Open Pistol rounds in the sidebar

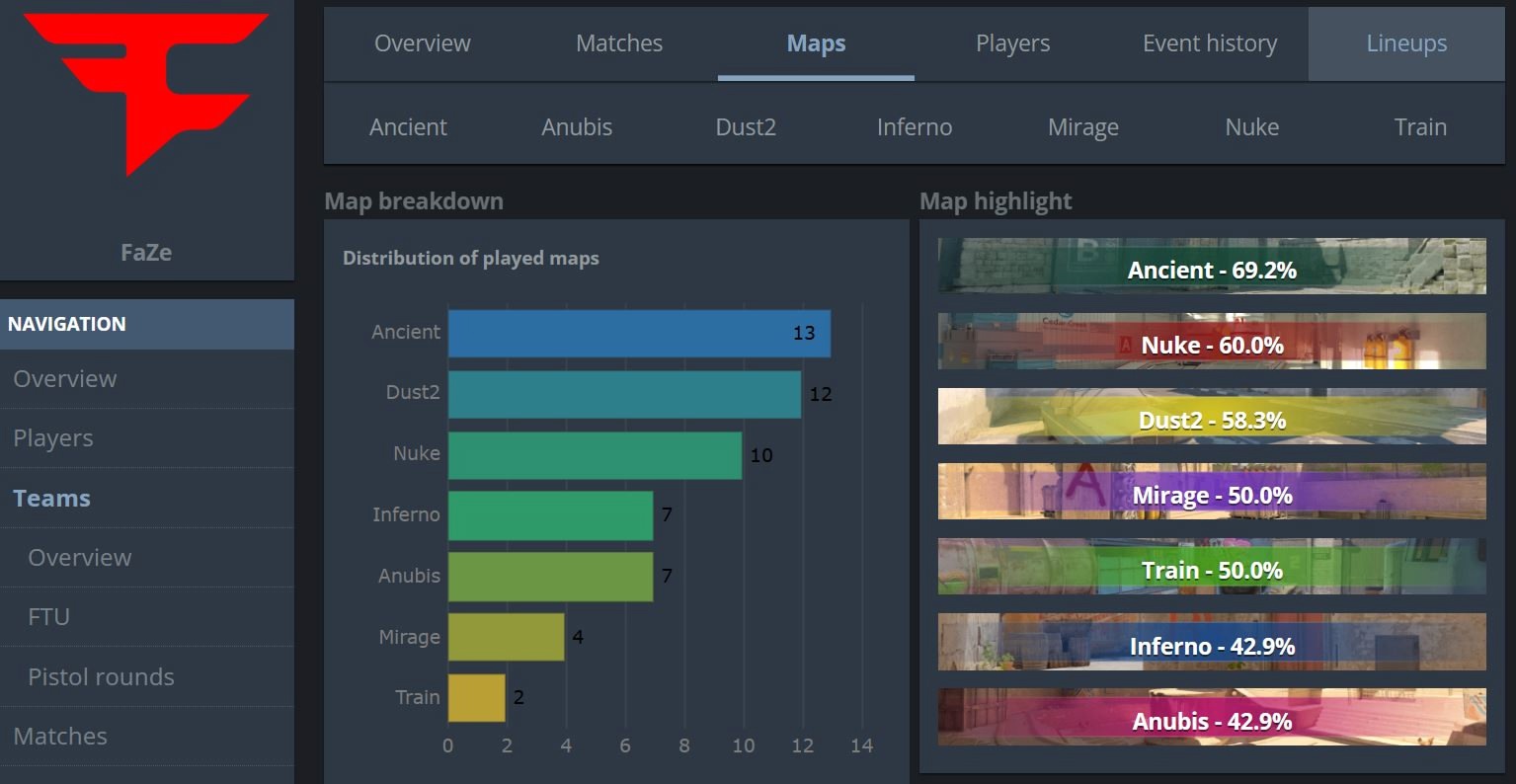146,677
